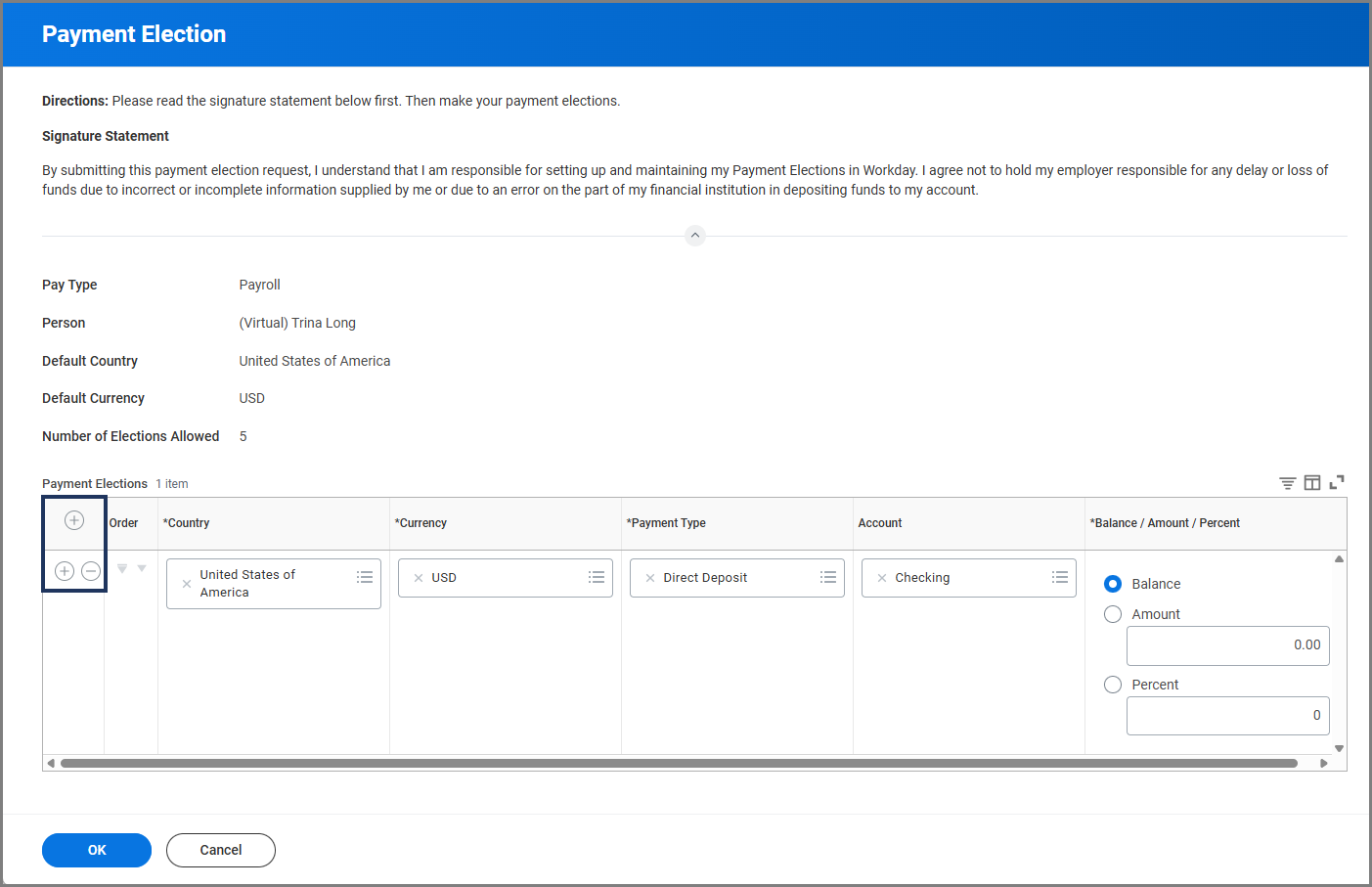Screen dimensions: 1372x887
Task: Open the Payment Type prompt list
Action: tap(828, 578)
